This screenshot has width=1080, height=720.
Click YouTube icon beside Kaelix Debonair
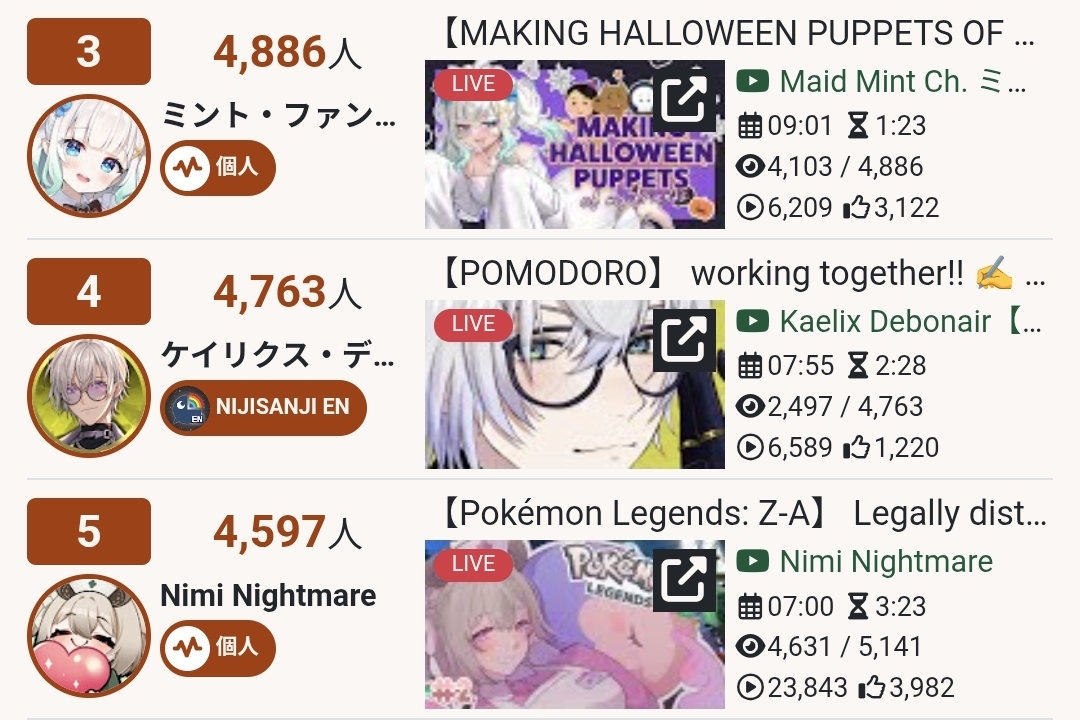coord(752,321)
